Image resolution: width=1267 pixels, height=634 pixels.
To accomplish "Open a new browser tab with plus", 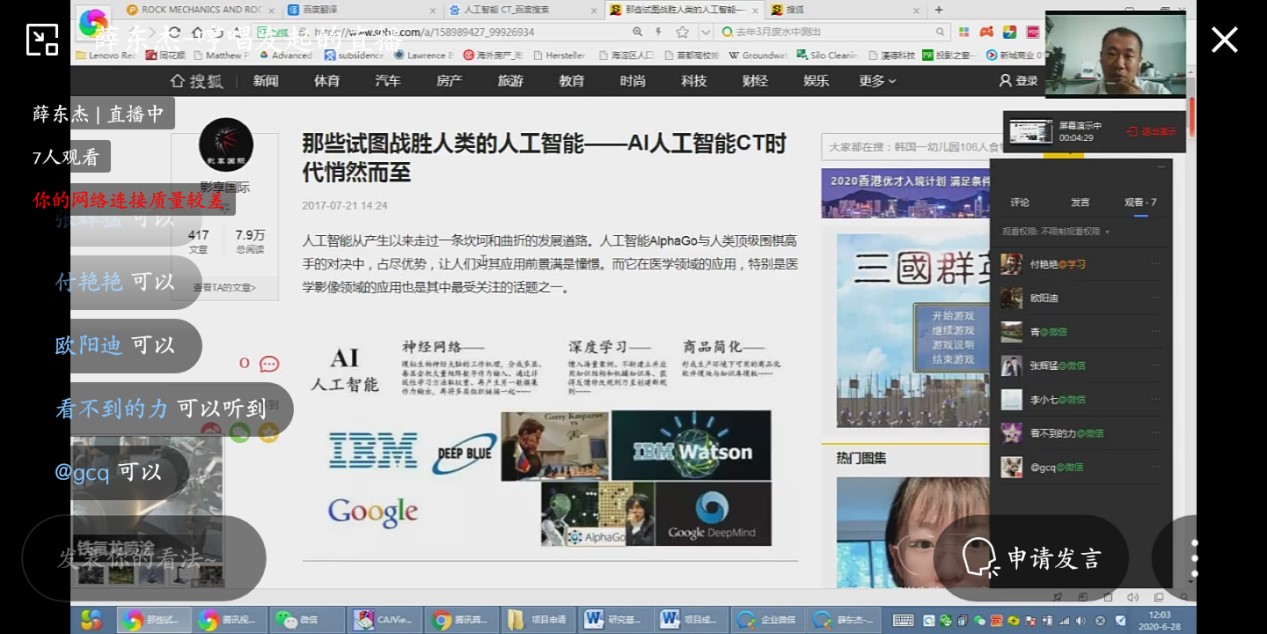I will (937, 10).
